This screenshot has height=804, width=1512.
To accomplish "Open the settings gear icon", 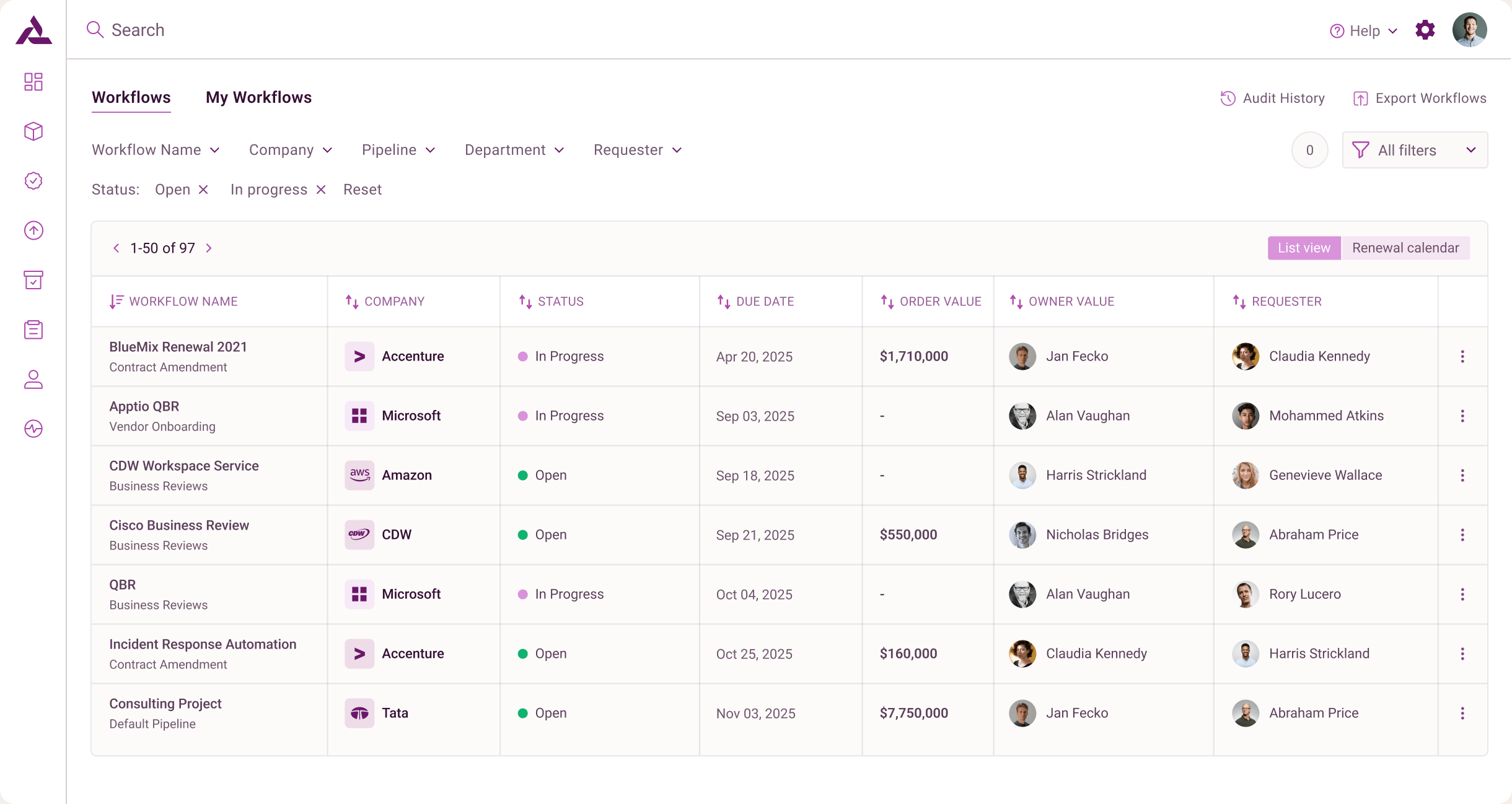I will (x=1425, y=30).
